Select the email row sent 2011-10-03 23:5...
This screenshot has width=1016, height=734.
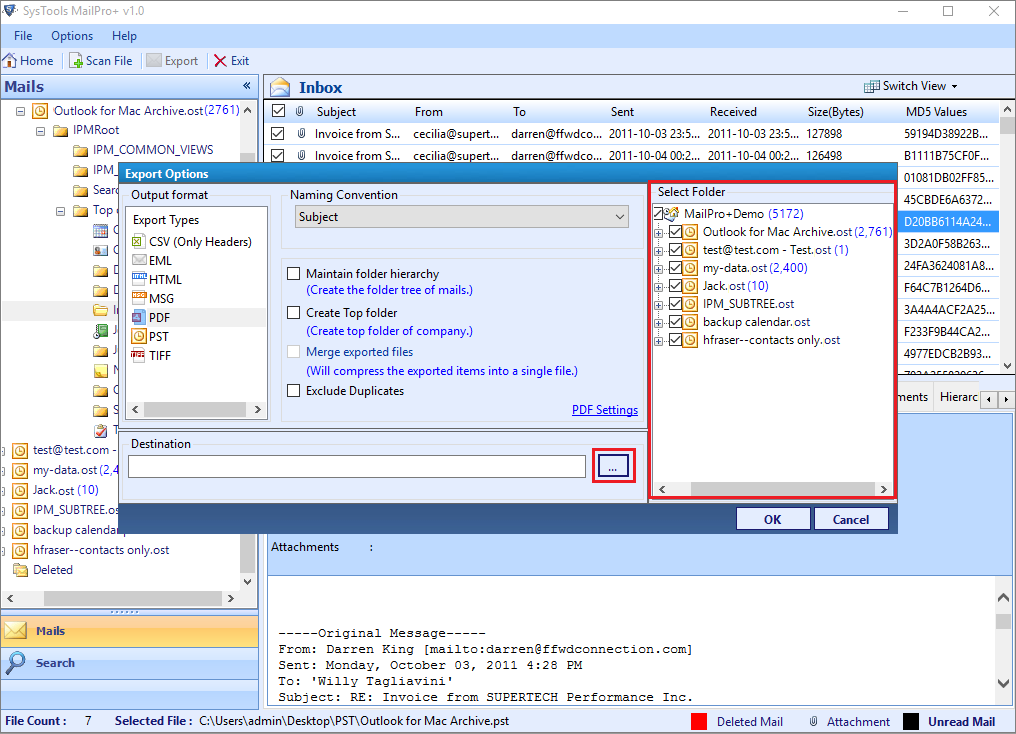(x=632, y=133)
